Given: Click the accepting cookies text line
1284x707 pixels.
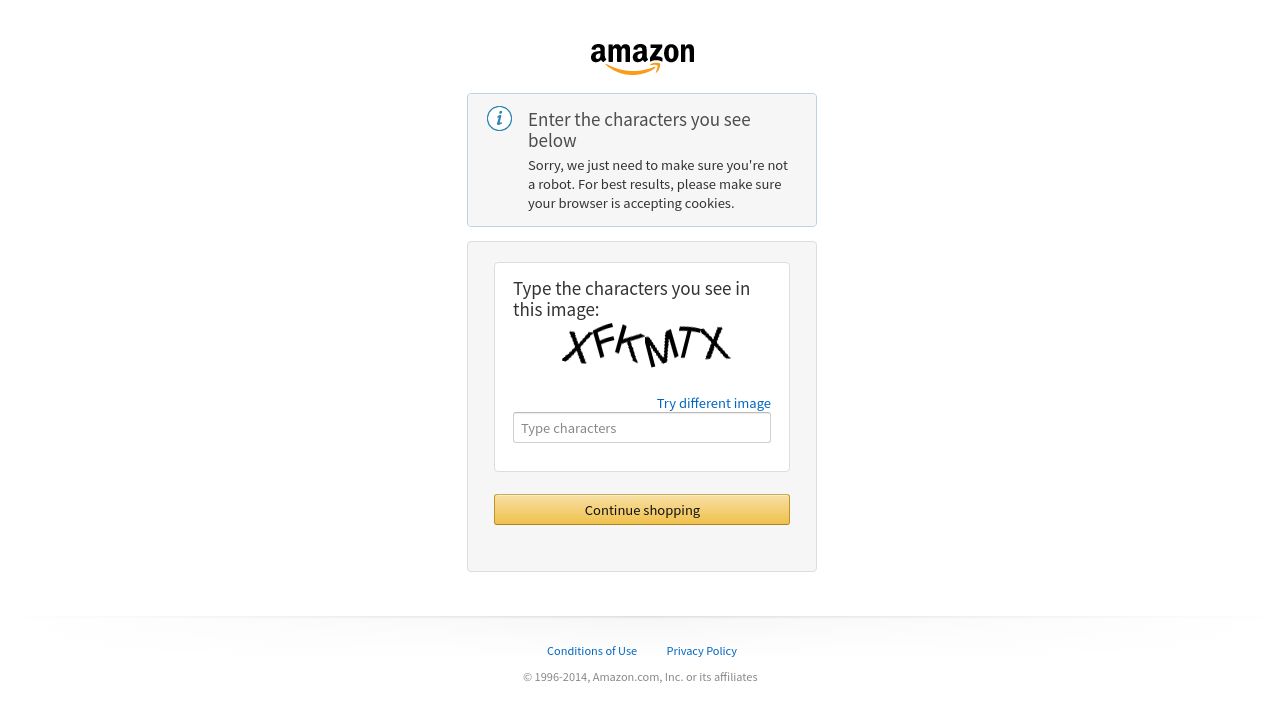Looking at the screenshot, I should 631,203.
